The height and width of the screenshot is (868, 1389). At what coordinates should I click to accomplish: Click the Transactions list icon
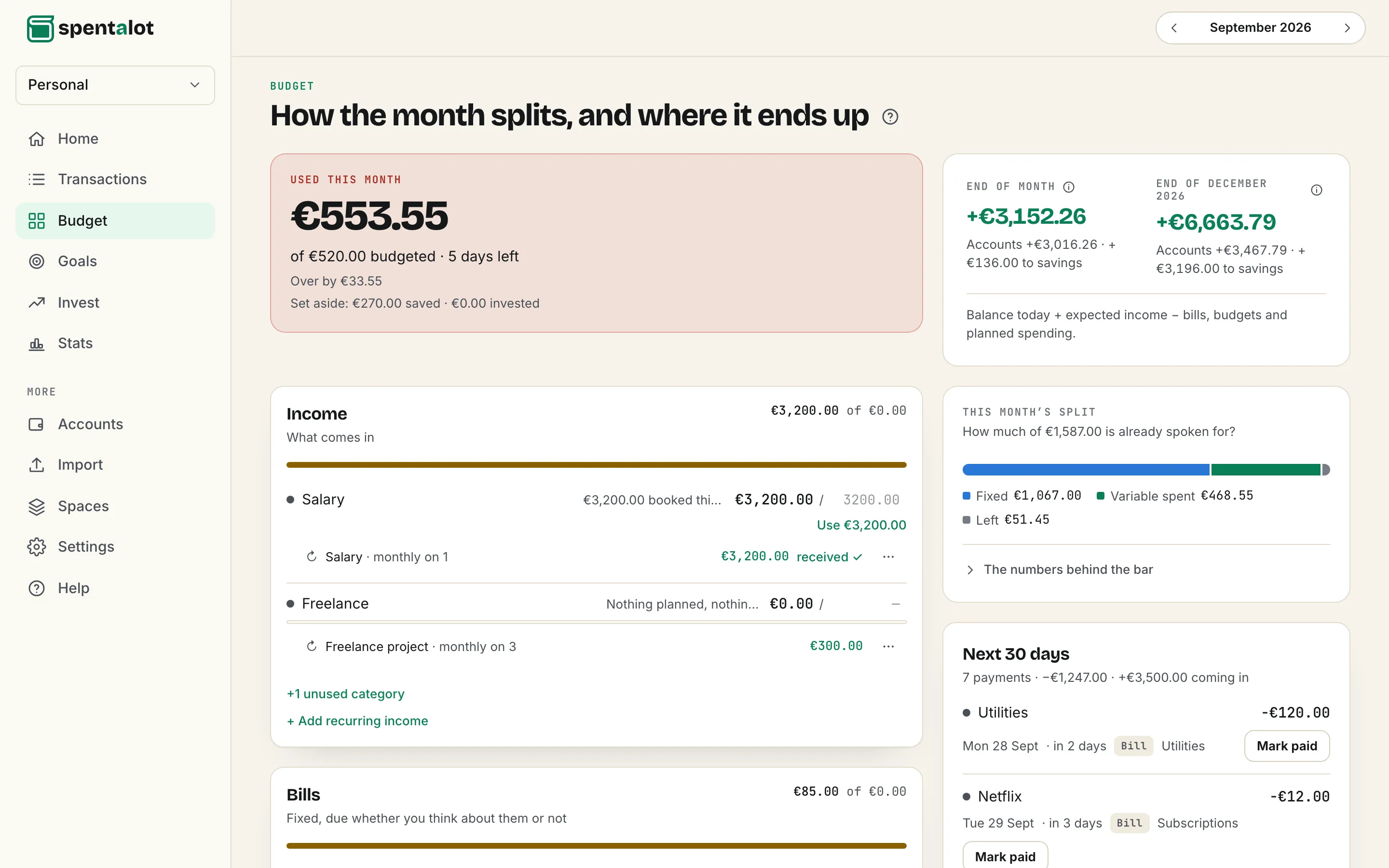click(37, 179)
